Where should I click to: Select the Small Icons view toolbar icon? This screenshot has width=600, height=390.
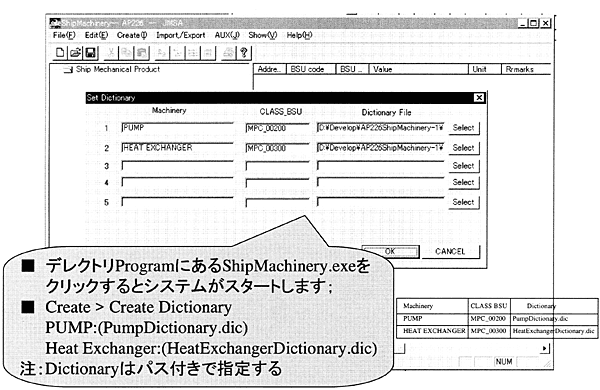point(177,53)
